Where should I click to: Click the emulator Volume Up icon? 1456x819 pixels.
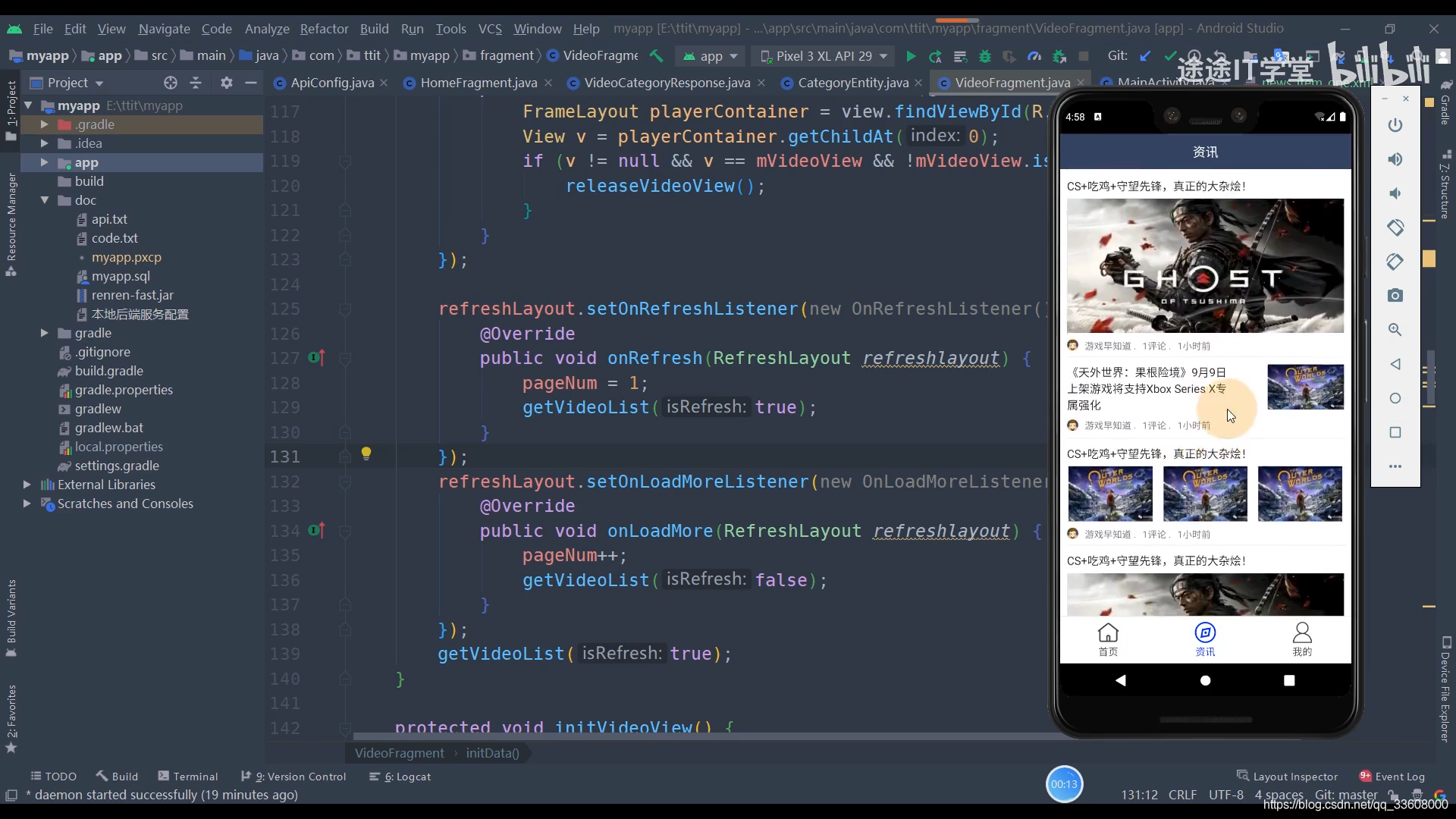(1395, 159)
